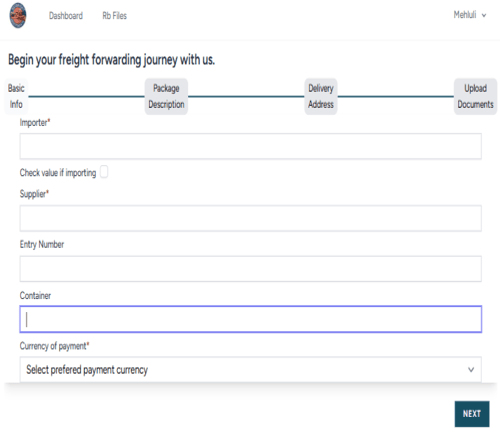Open the preferred payment currency dropdown
This screenshot has width=500, height=440.
point(250,369)
